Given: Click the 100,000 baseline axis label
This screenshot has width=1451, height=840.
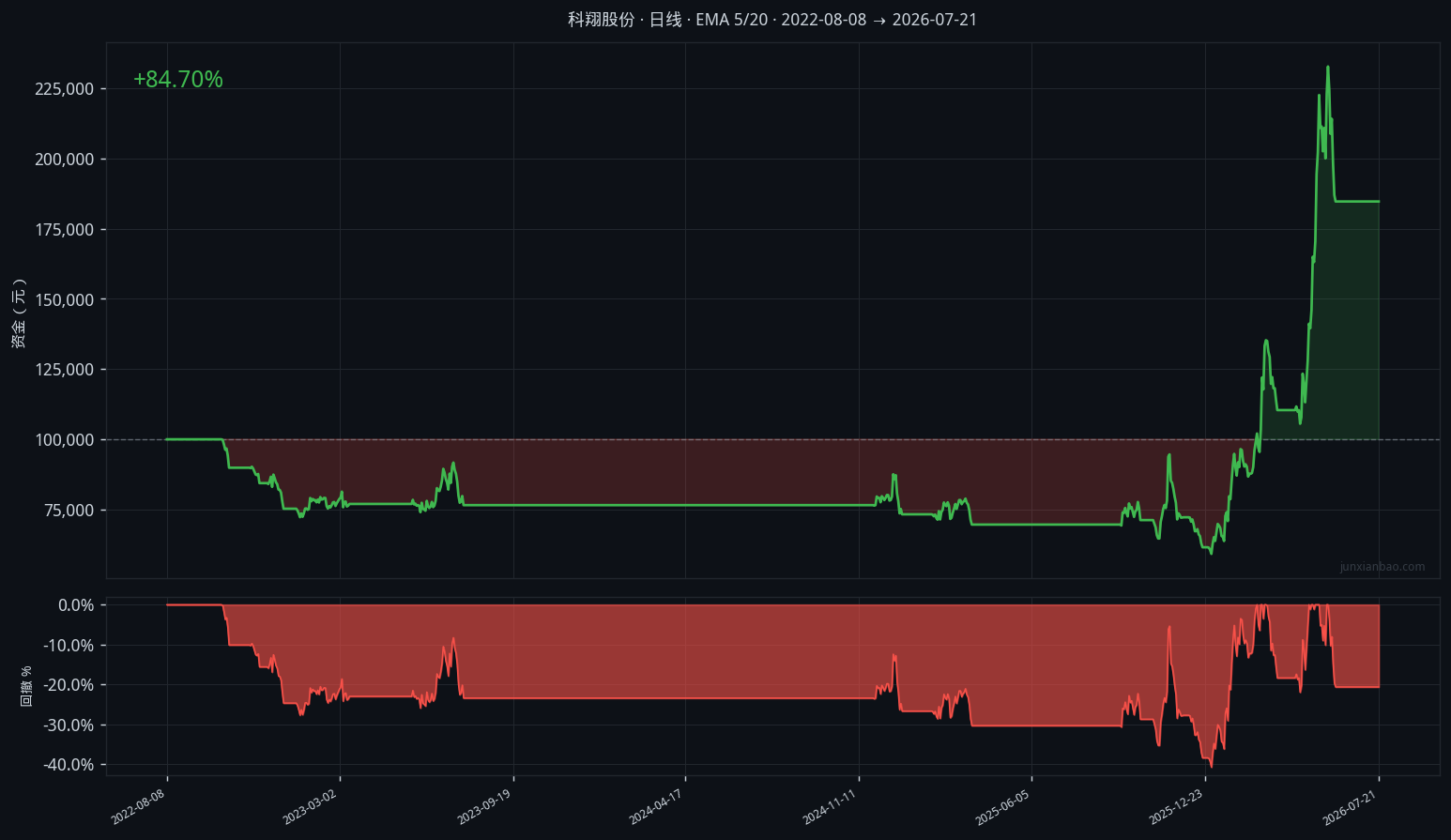Looking at the screenshot, I should [65, 440].
